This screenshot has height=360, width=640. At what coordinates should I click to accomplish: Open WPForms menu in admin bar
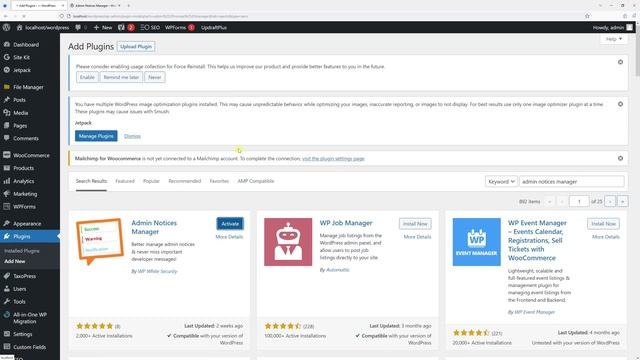pos(180,27)
